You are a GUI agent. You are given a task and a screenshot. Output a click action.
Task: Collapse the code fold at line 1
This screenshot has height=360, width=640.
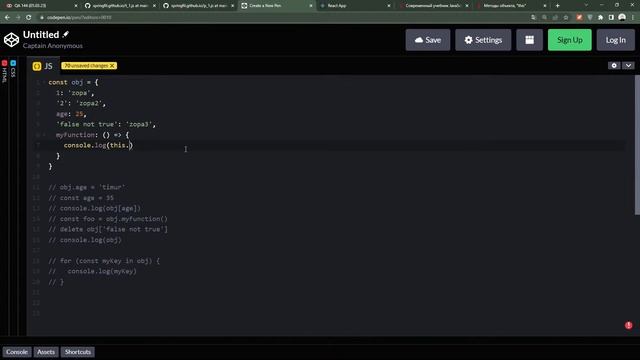pos(44,82)
